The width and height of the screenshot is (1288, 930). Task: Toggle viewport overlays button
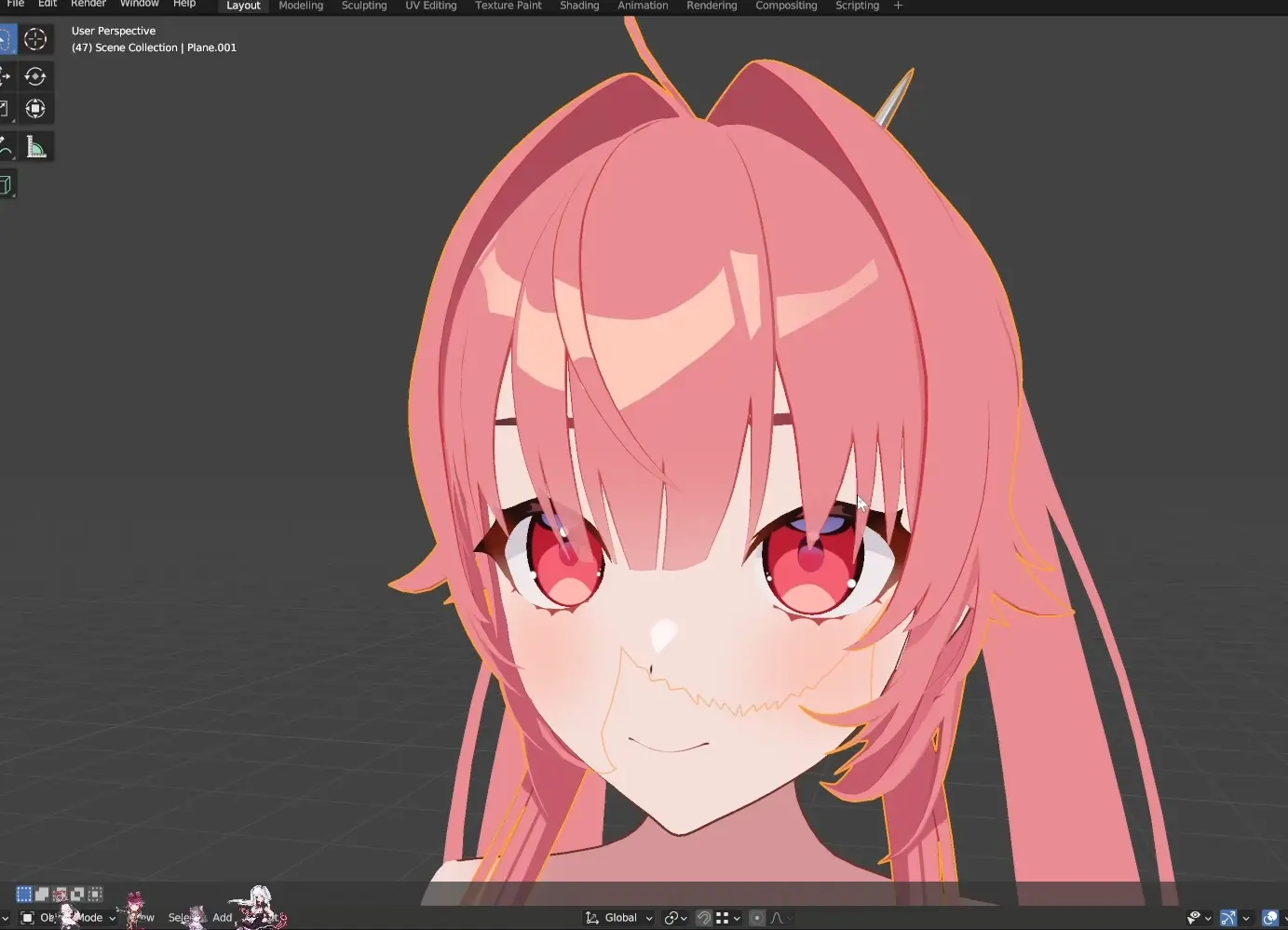[x=1269, y=918]
